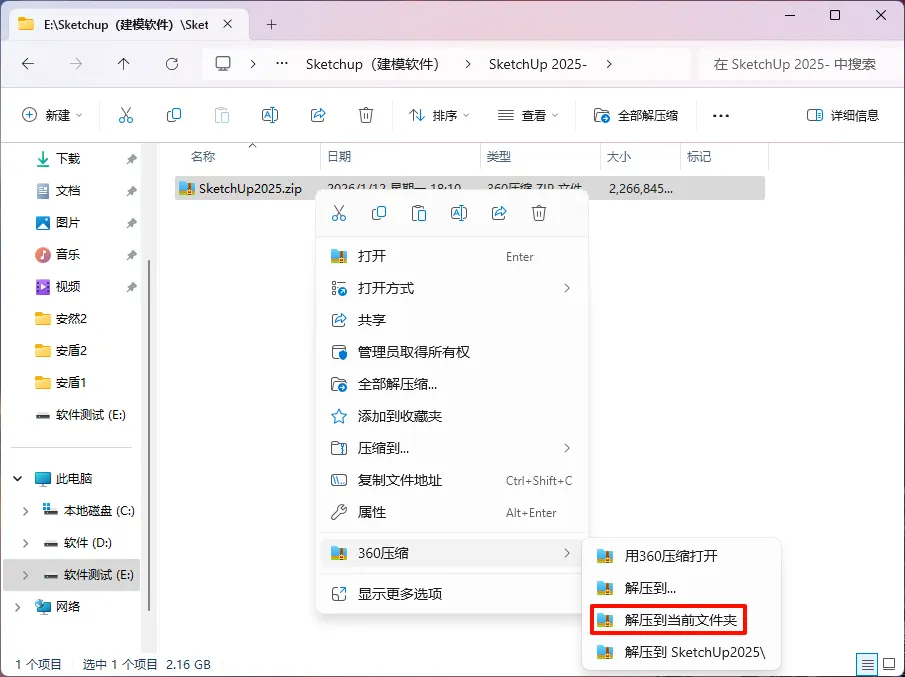Collapse the 此电脑 tree node
Image resolution: width=905 pixels, height=677 pixels.
pyautogui.click(x=18, y=478)
